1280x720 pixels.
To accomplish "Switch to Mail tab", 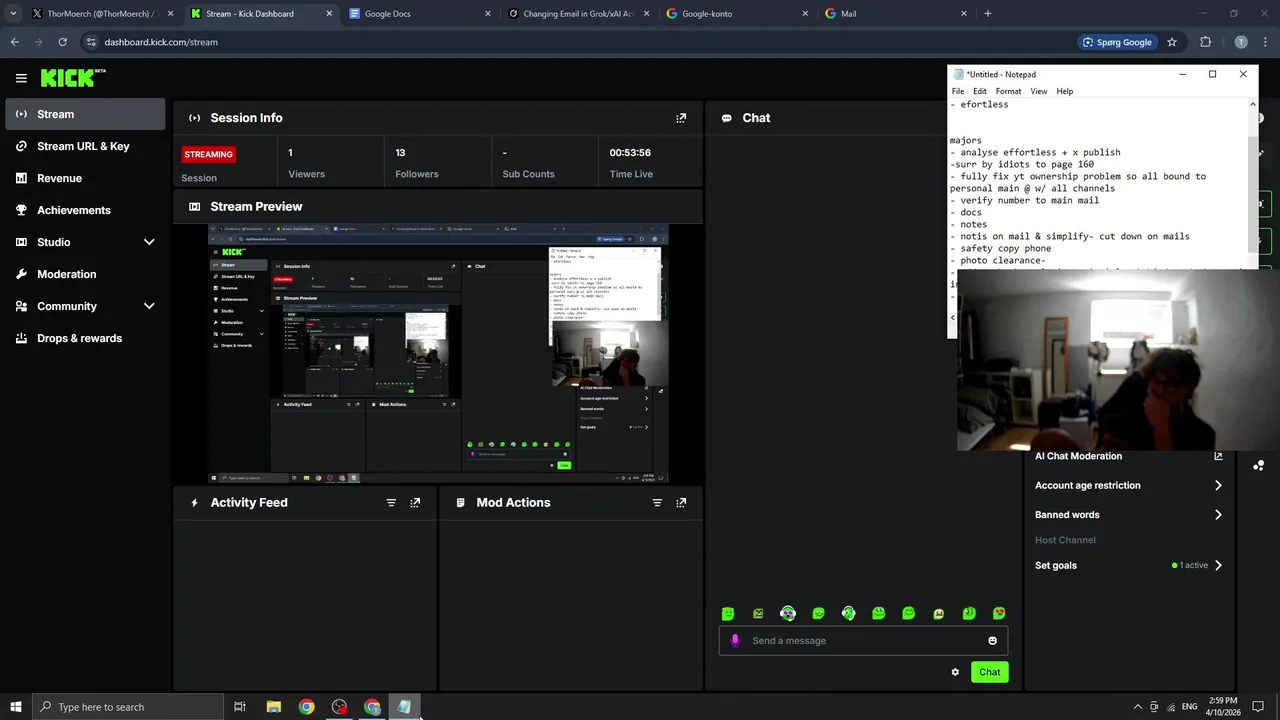I will click(x=895, y=14).
